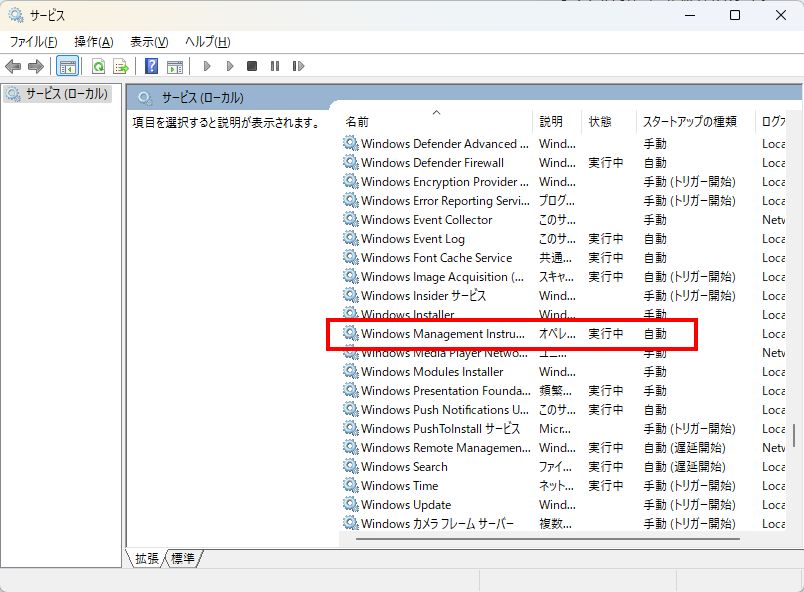Click the partially visible ログオン column header
Screen dimensions: 804x592
click(x=771, y=121)
